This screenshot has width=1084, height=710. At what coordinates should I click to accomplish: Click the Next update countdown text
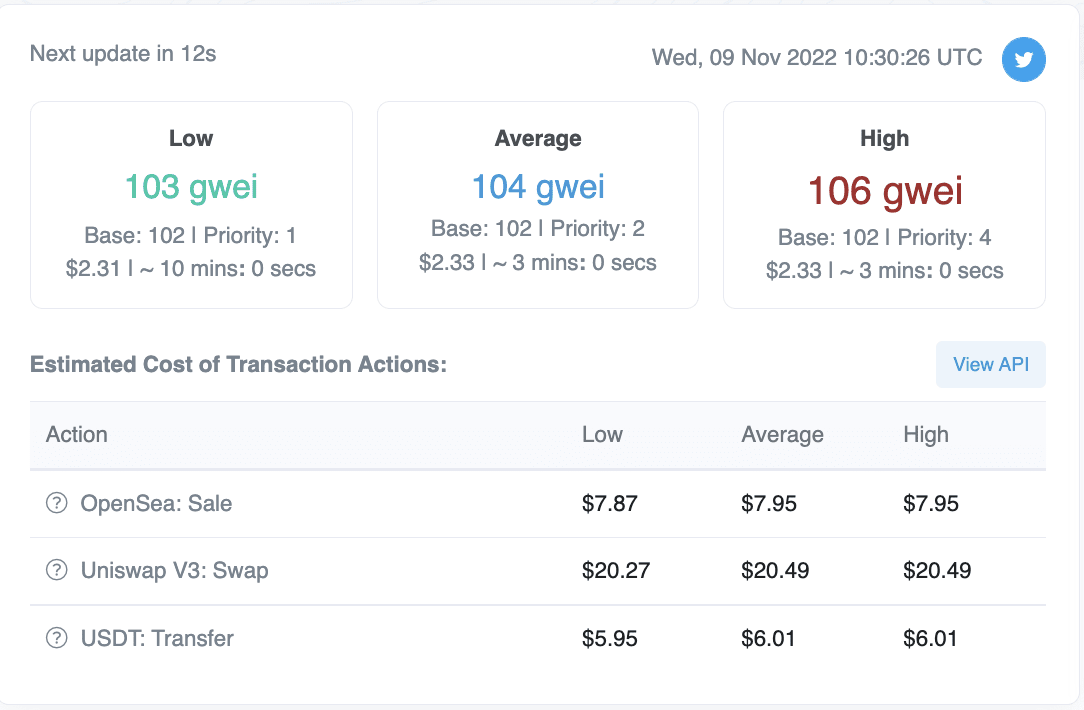tap(123, 54)
